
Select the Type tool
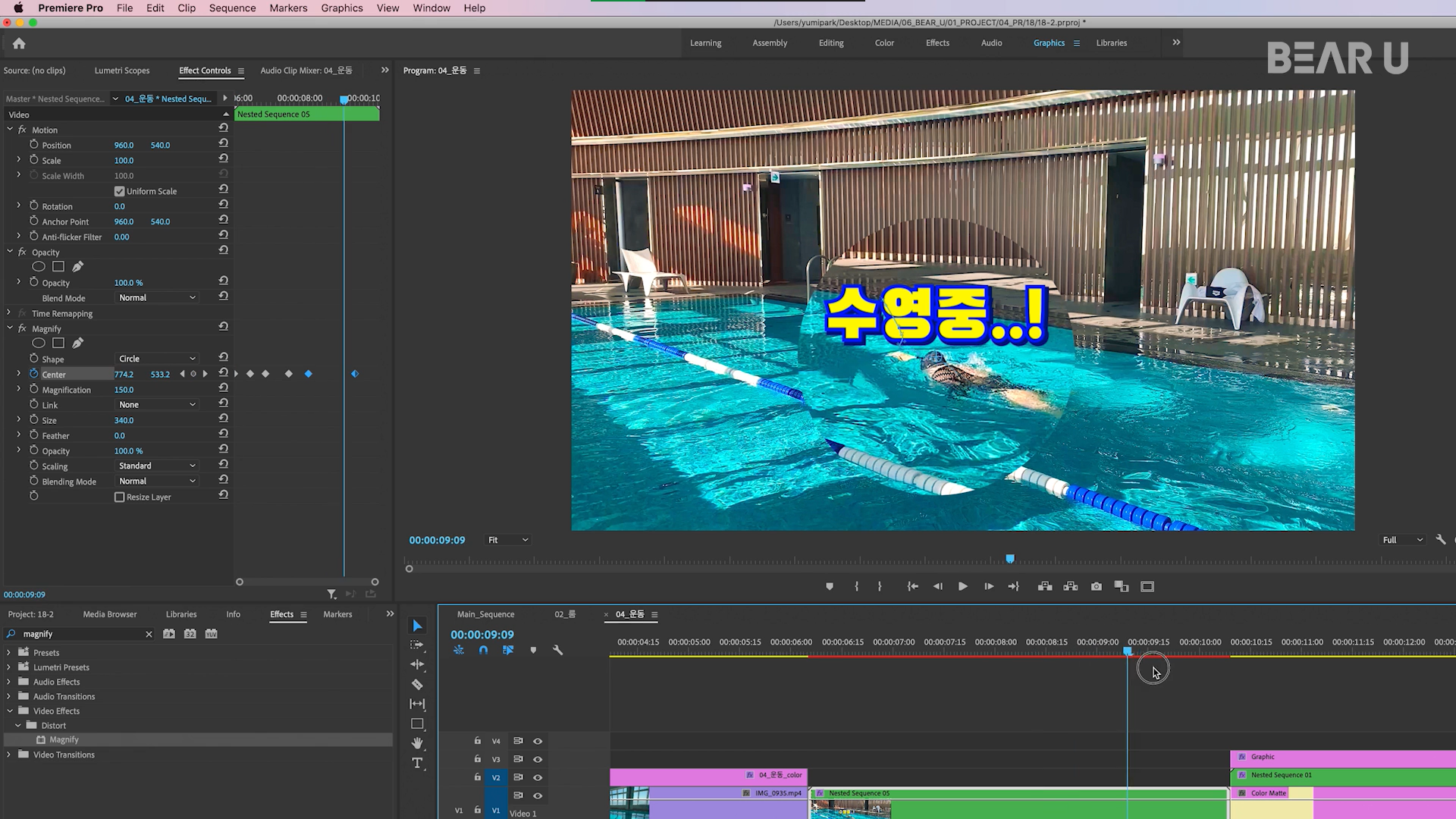pos(417,763)
